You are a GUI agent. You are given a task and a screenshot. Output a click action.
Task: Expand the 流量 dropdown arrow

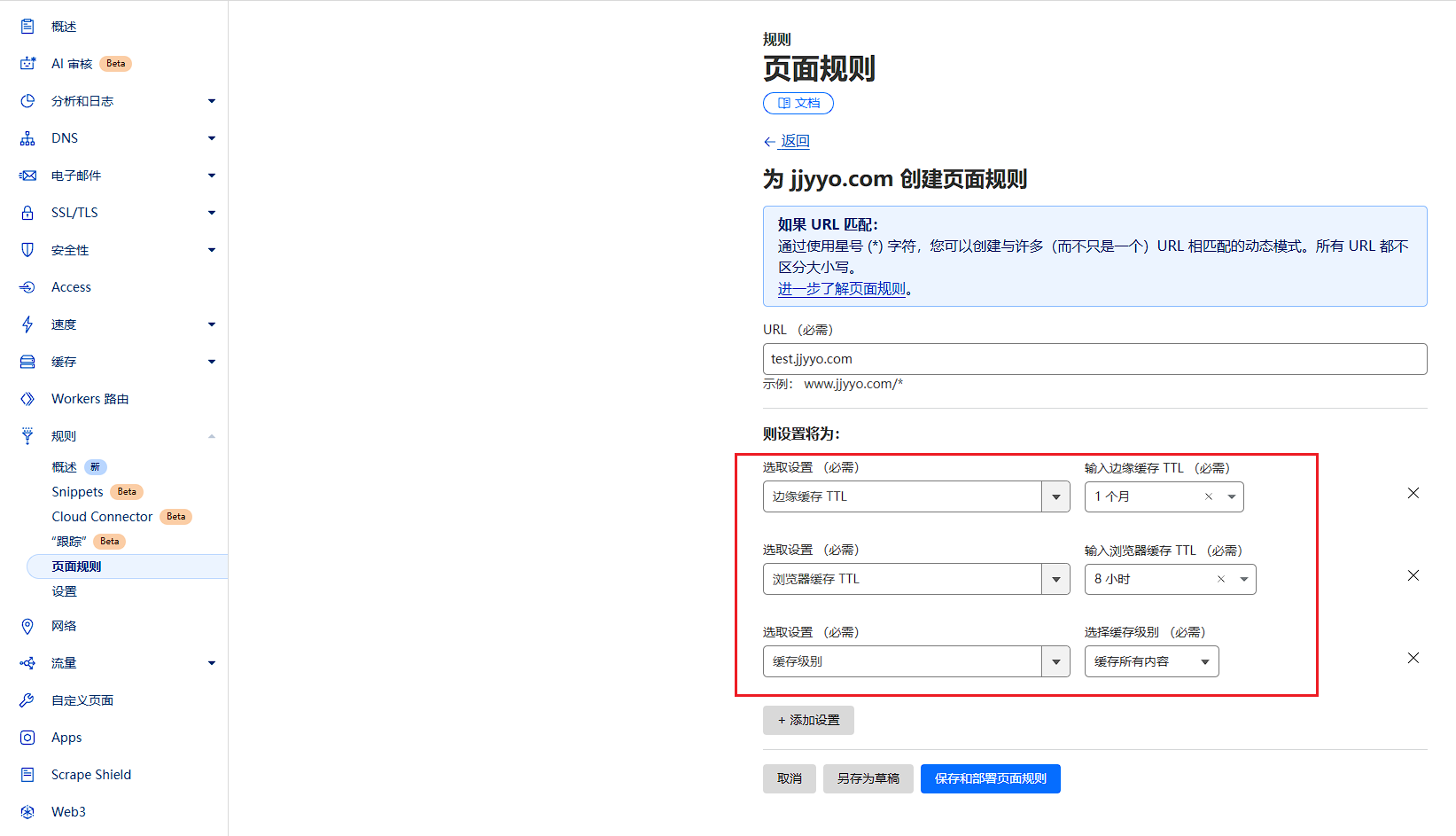click(x=212, y=662)
